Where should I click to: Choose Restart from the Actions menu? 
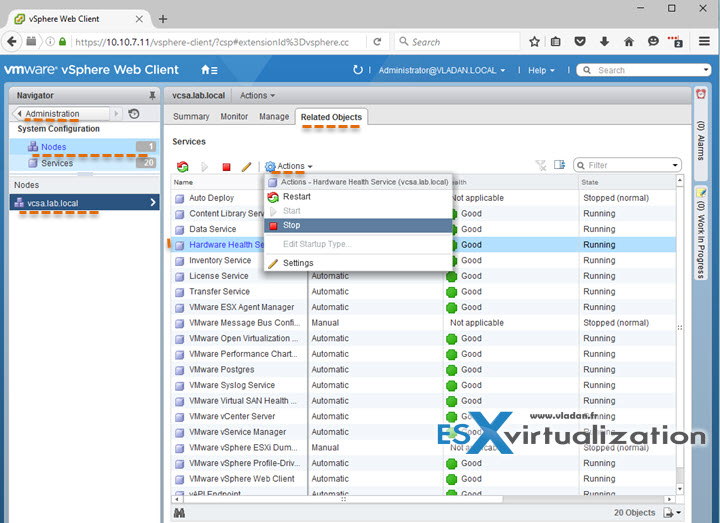(x=358, y=197)
